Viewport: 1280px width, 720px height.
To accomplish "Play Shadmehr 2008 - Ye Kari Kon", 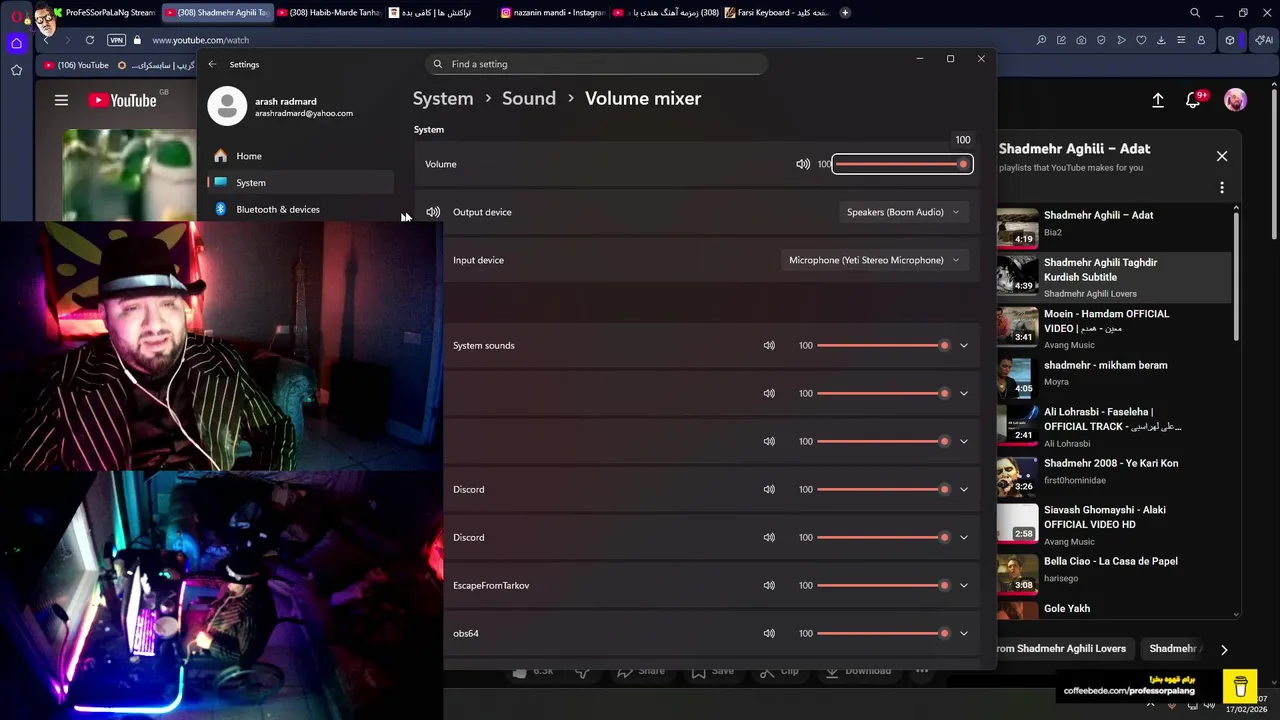I will [x=1114, y=475].
